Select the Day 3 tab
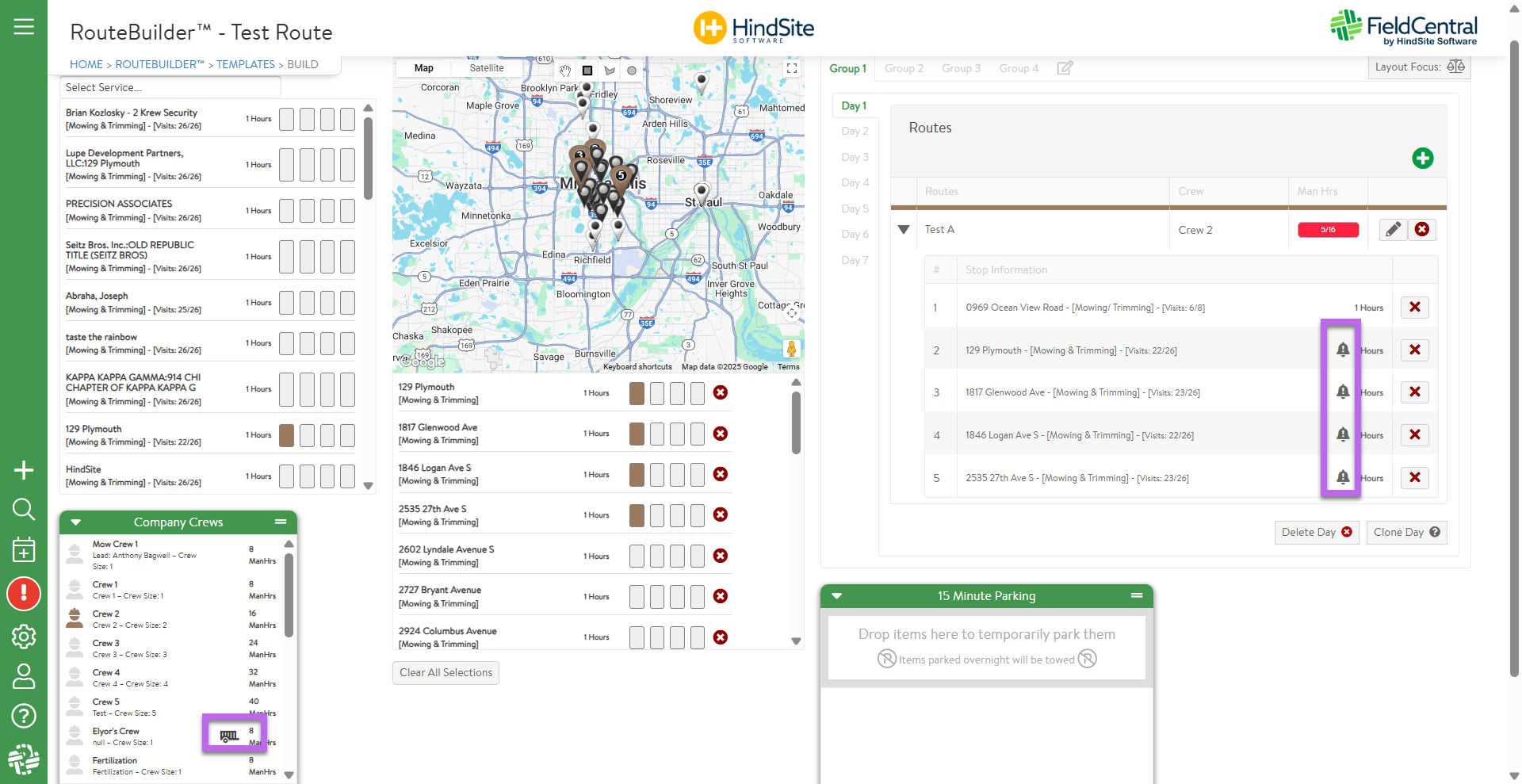This screenshot has height=784, width=1522. click(855, 157)
